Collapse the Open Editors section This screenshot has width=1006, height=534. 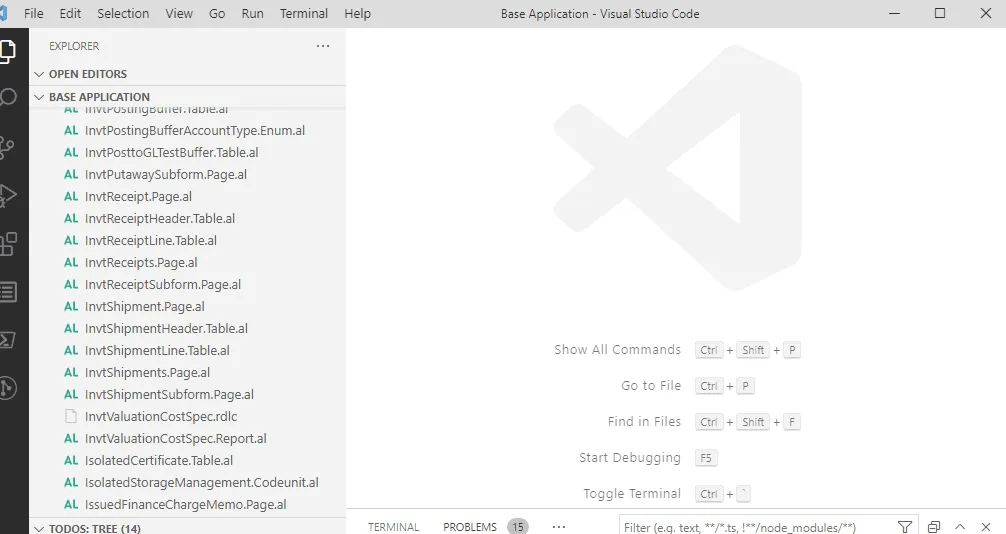[39, 74]
